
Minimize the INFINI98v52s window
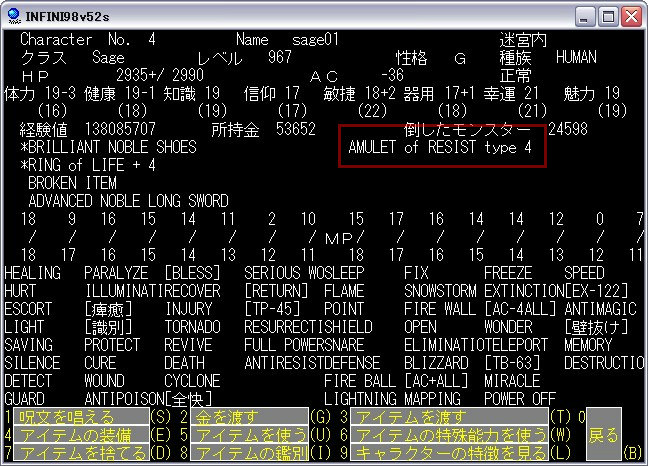point(584,17)
